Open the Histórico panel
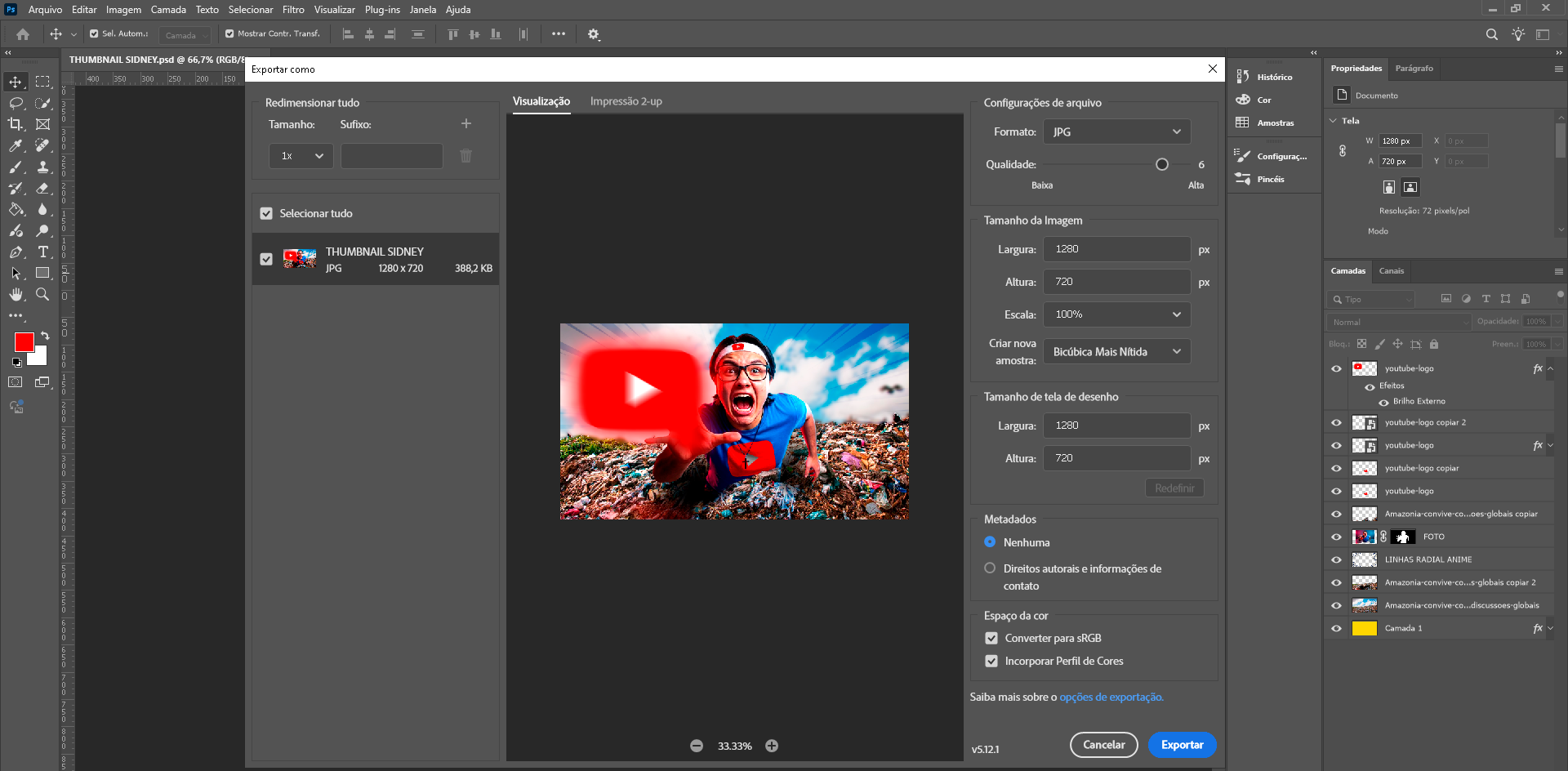Viewport: 1568px width, 771px height. pos(1264,77)
